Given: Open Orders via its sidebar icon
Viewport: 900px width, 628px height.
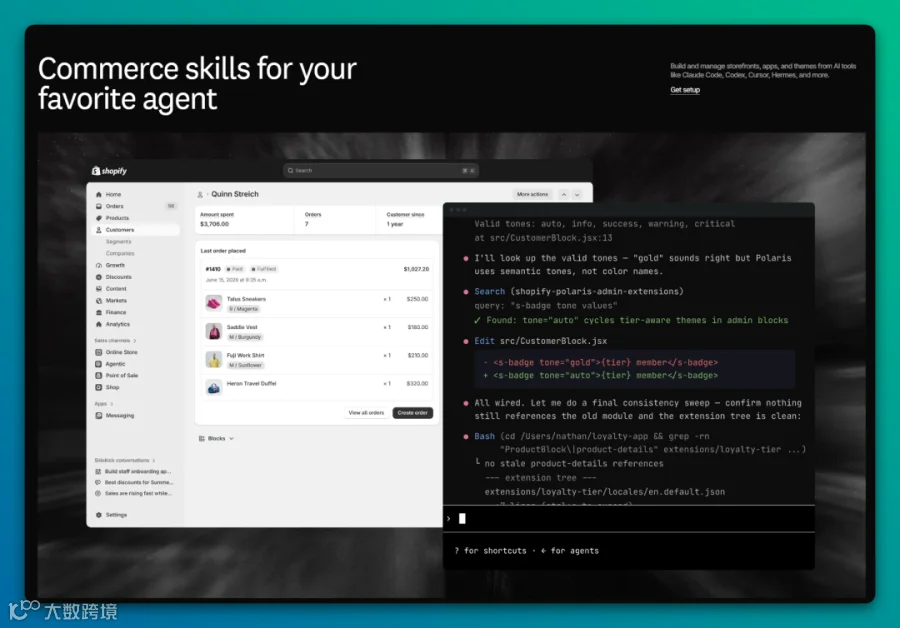Looking at the screenshot, I should (x=99, y=206).
